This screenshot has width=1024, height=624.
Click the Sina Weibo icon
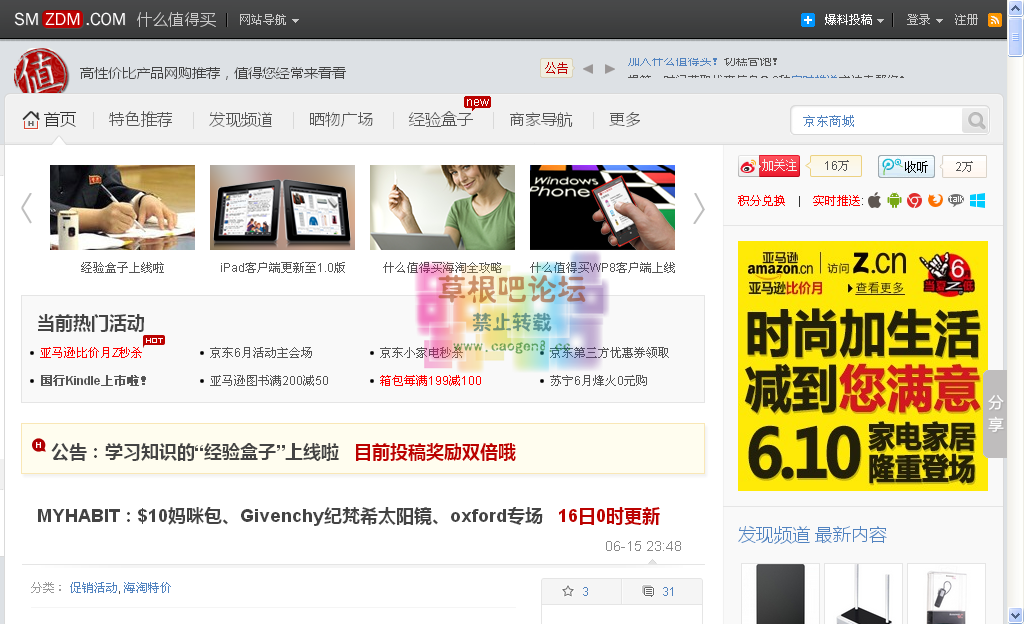(748, 166)
